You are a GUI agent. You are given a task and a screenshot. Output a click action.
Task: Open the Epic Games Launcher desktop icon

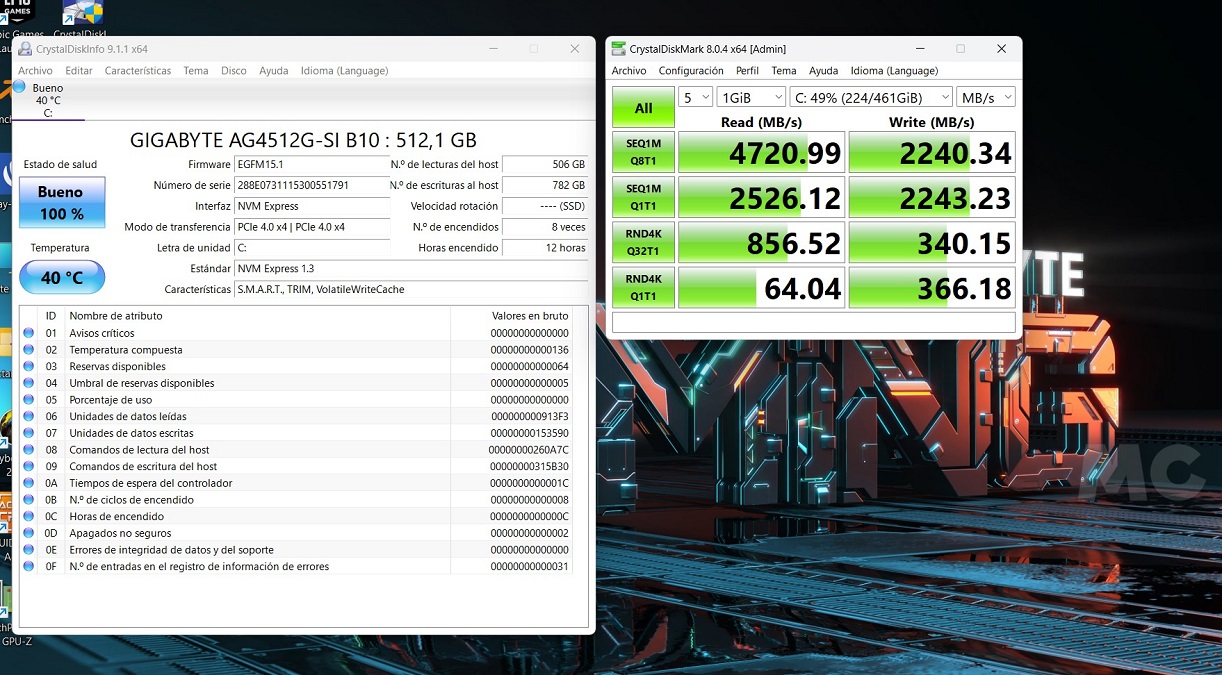tap(18, 14)
